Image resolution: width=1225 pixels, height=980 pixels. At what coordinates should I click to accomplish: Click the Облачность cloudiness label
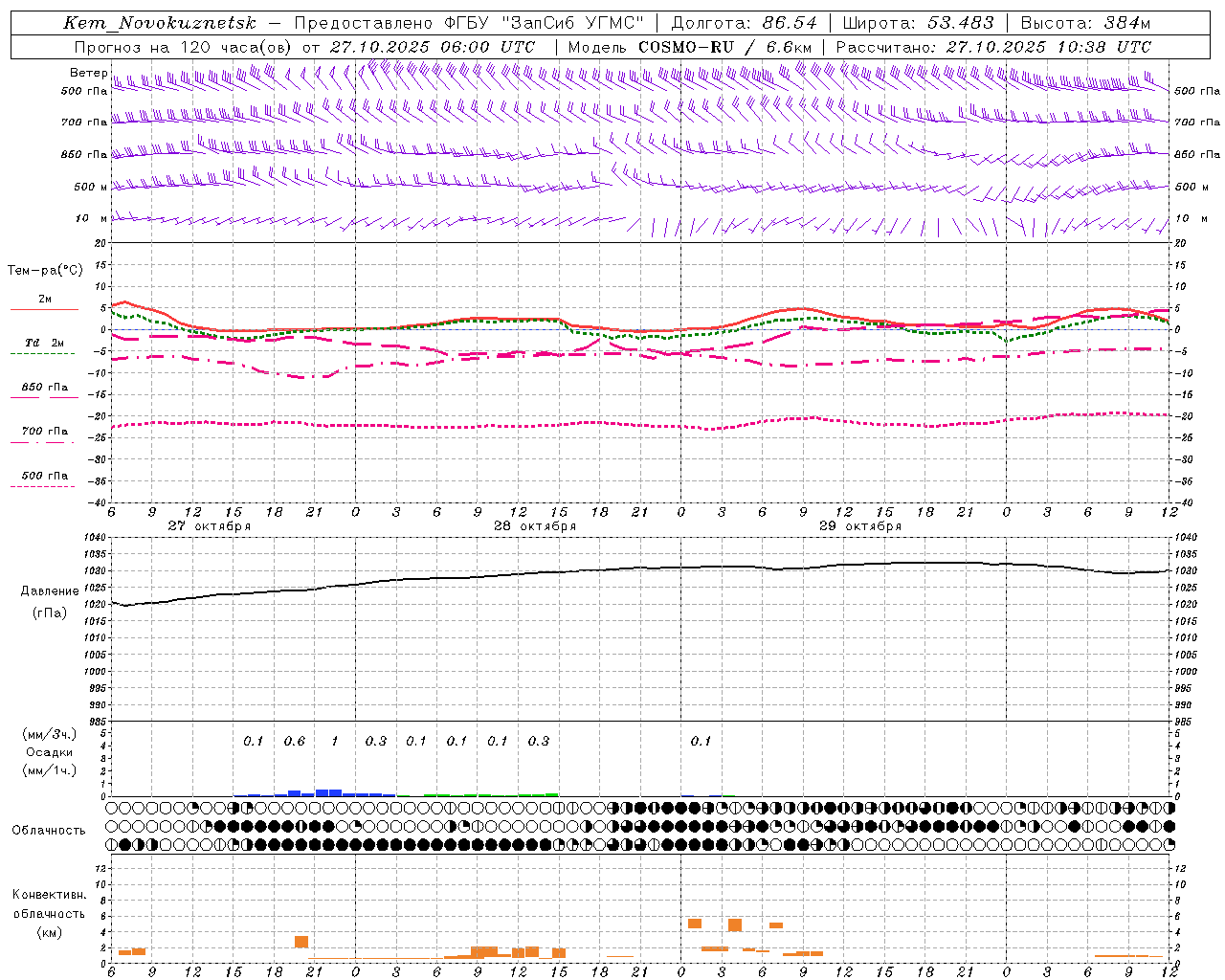49,831
